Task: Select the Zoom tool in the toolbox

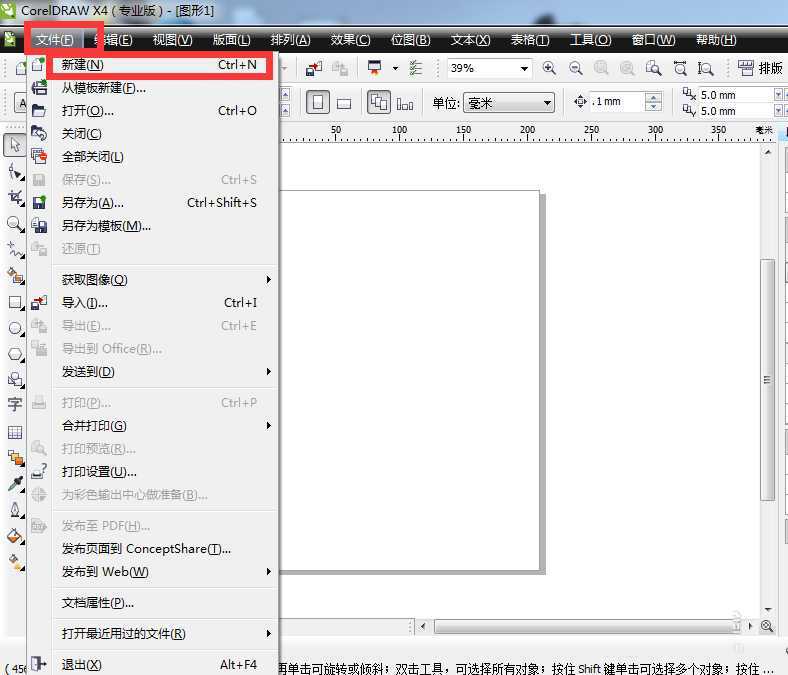Action: pyautogui.click(x=15, y=224)
